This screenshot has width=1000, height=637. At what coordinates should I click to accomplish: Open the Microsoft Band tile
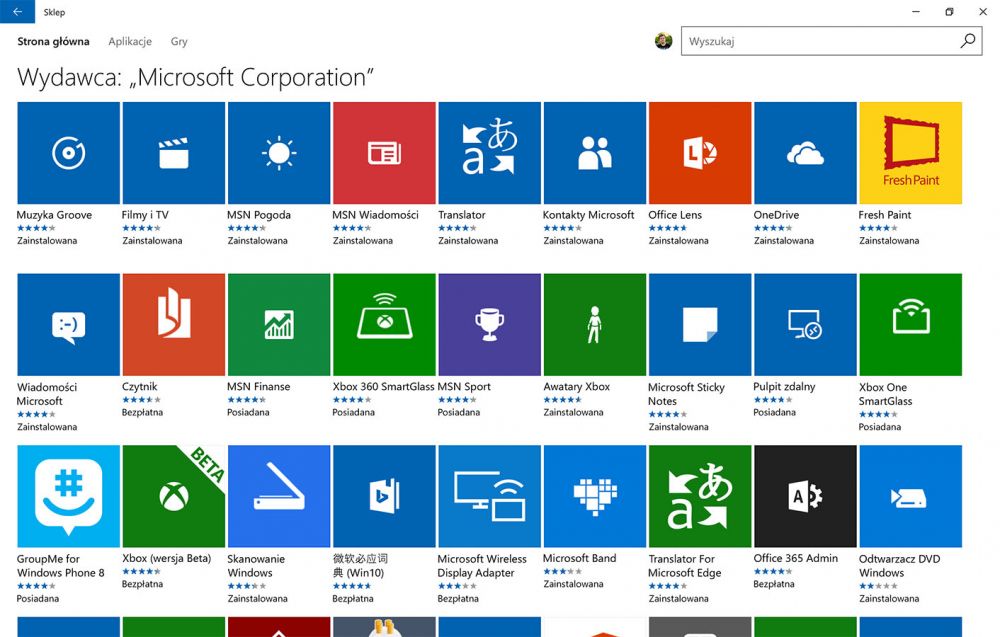(x=594, y=496)
